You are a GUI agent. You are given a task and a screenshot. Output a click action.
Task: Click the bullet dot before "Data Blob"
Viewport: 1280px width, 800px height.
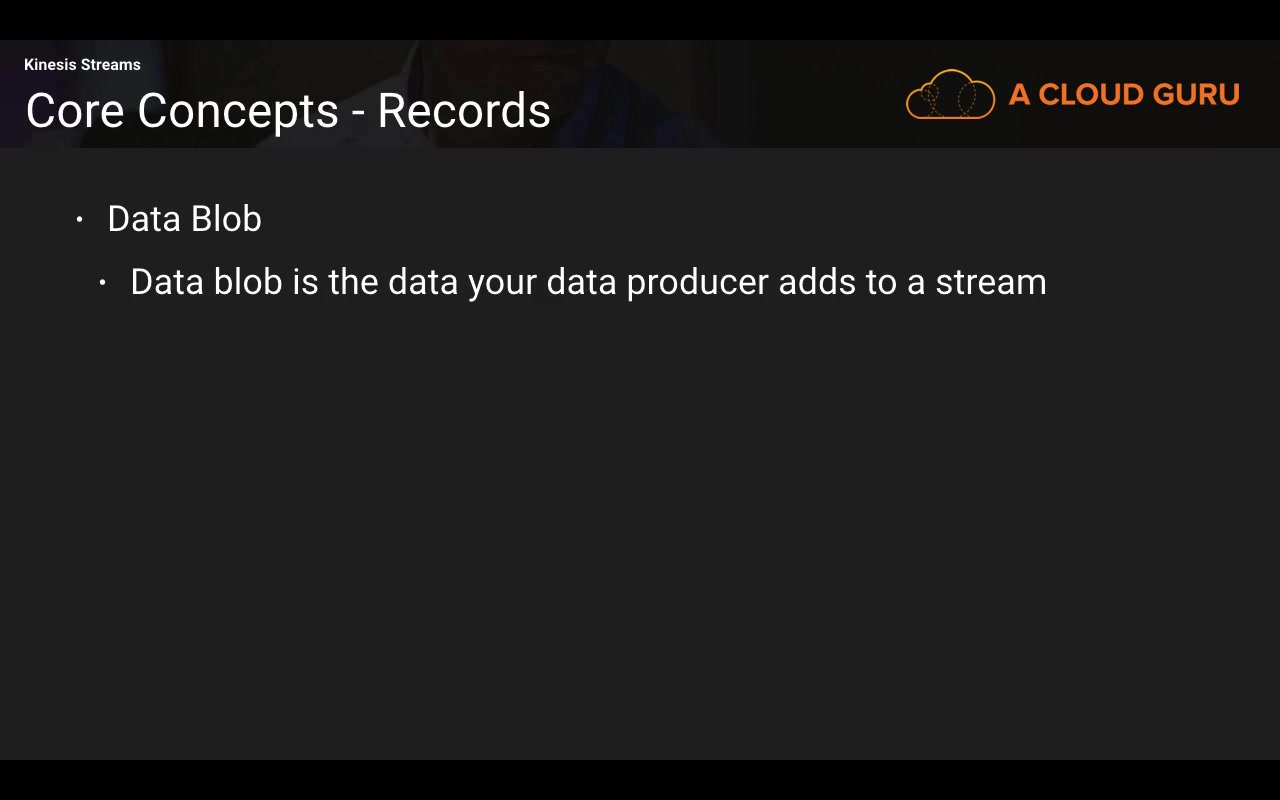point(80,219)
